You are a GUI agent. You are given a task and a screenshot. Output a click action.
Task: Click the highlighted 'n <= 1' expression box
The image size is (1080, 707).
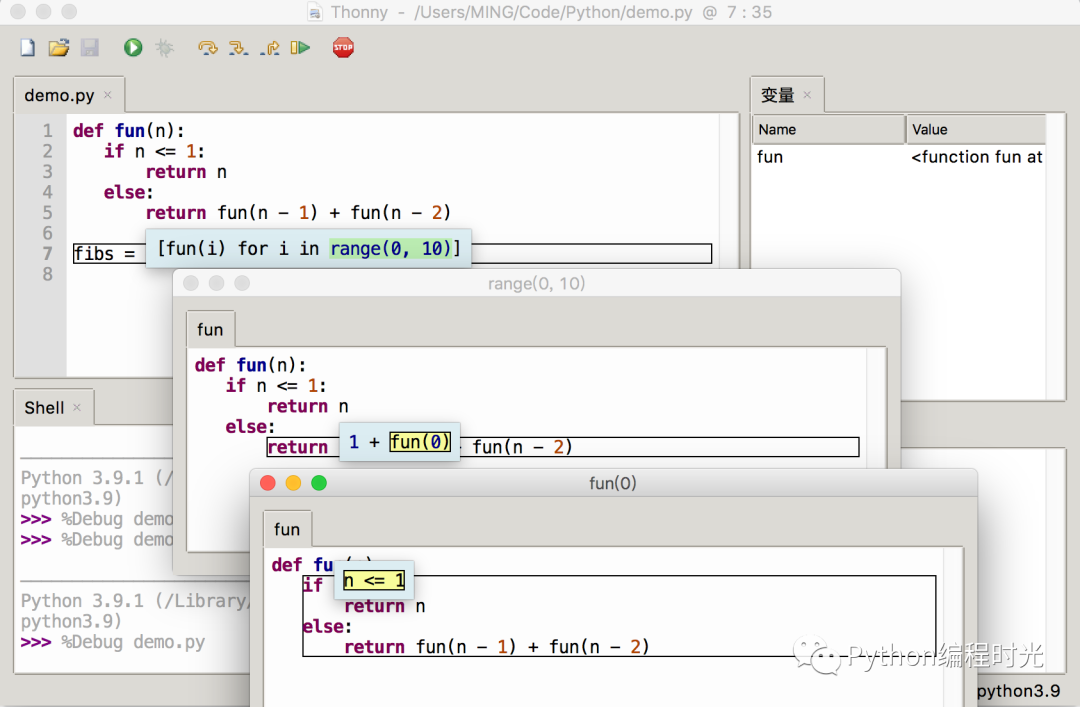(374, 581)
